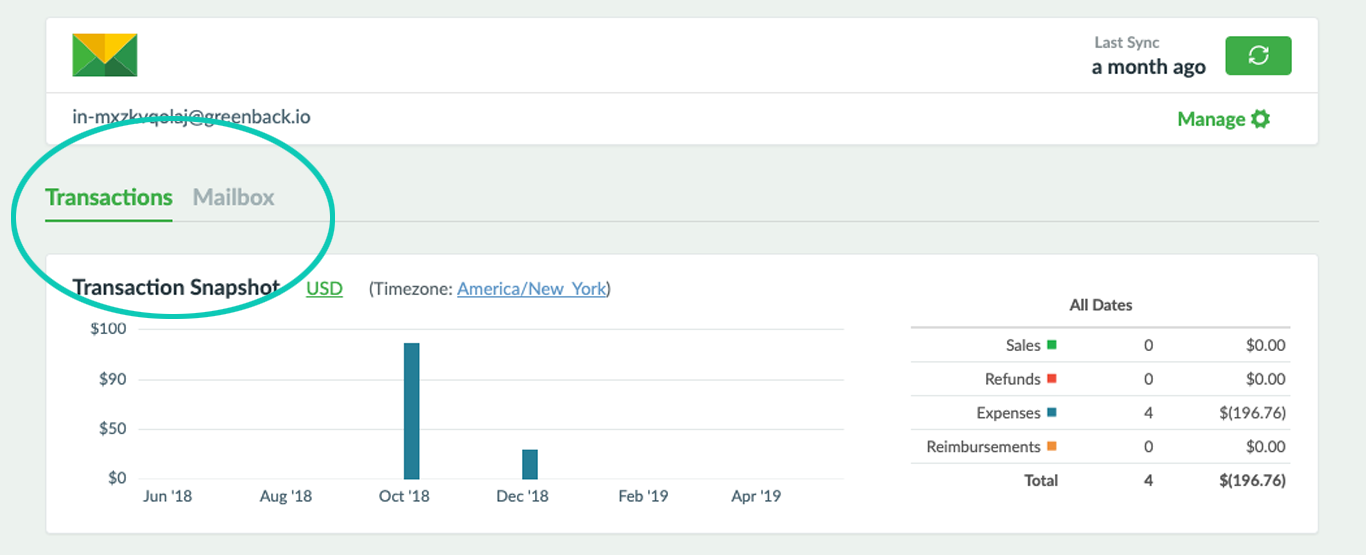Click the red Refunds legend square
This screenshot has height=555, width=1366.
coord(1051,379)
